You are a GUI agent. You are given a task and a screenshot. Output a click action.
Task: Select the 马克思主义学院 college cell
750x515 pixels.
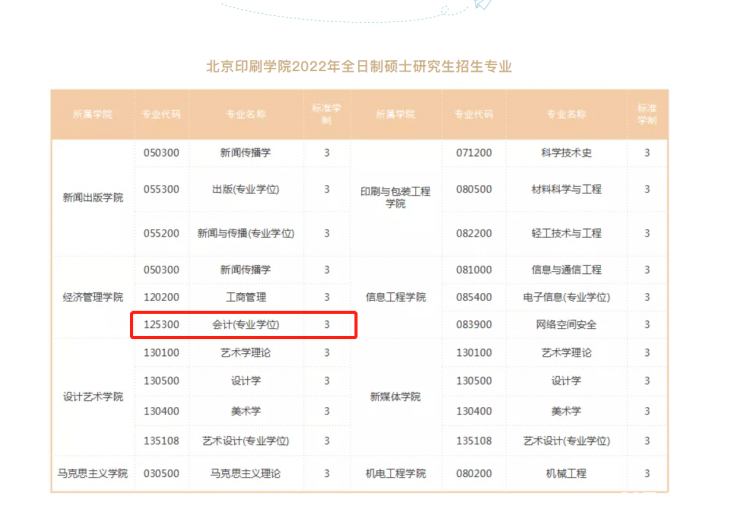pos(93,473)
